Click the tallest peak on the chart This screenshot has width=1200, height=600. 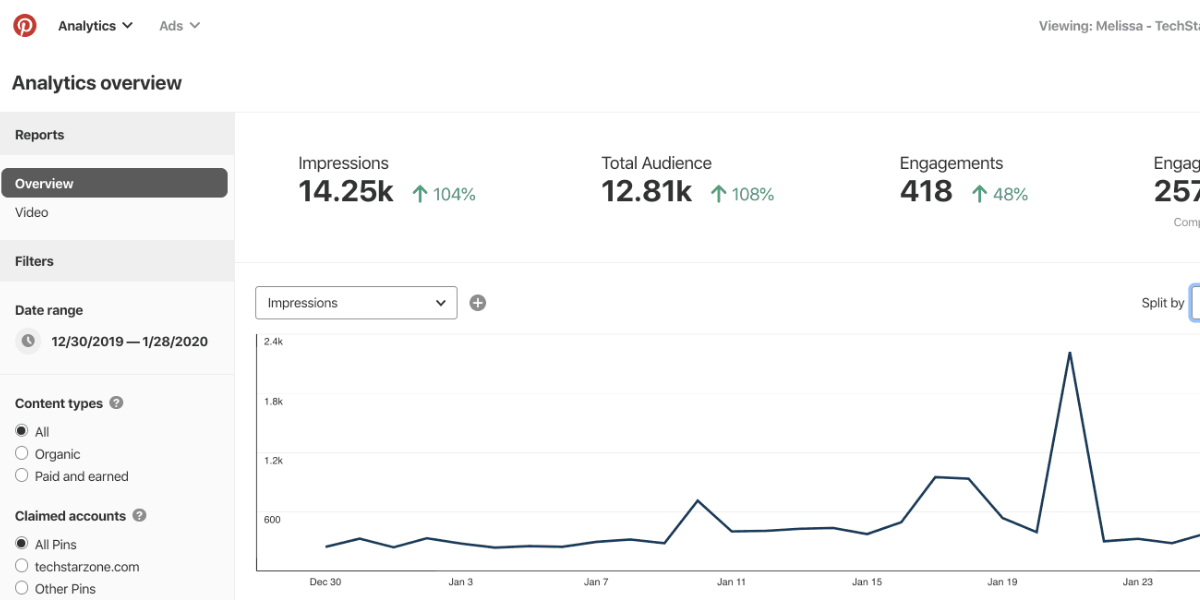pyautogui.click(x=1070, y=353)
